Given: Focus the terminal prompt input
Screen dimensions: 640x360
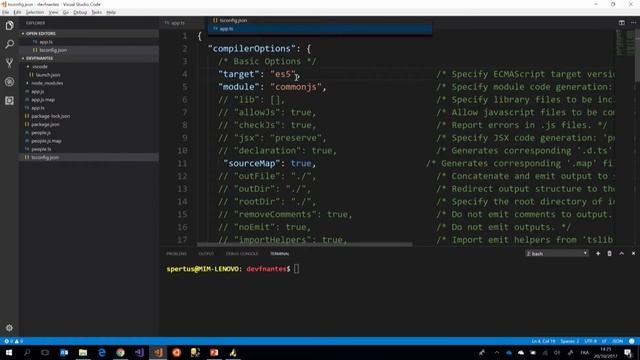Looking at the screenshot, I should 296,269.
